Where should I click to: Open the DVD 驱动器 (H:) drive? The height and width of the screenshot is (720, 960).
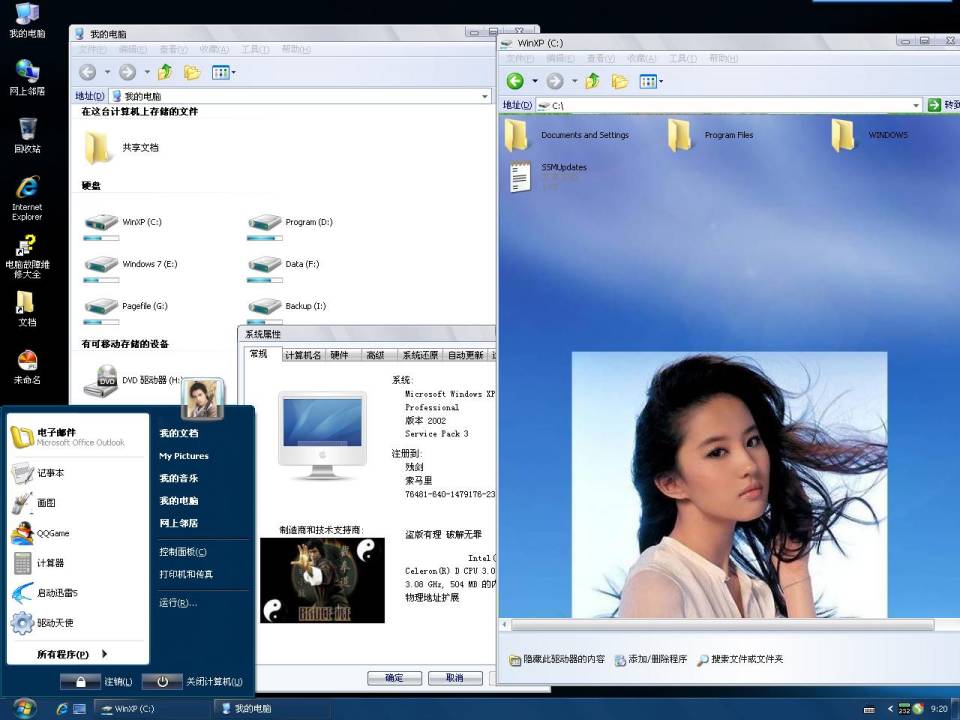[133, 381]
